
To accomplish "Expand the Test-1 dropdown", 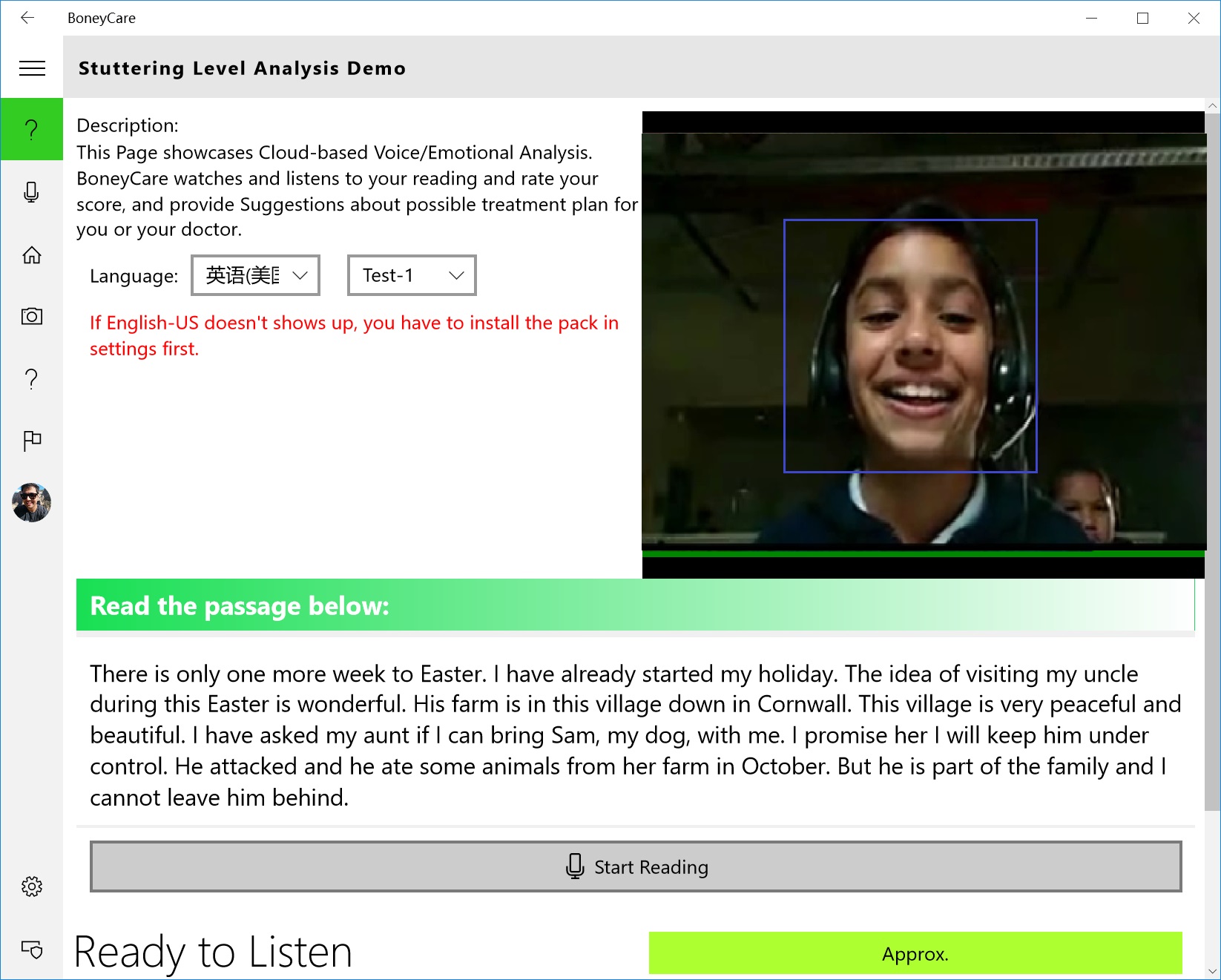I will point(412,275).
